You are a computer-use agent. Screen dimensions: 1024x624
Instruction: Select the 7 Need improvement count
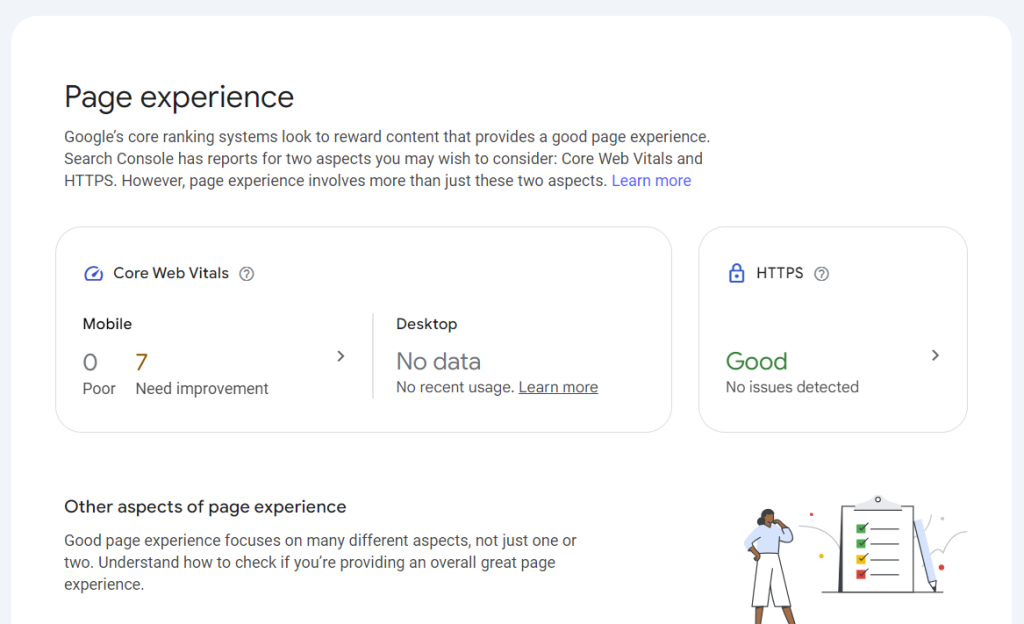(141, 362)
